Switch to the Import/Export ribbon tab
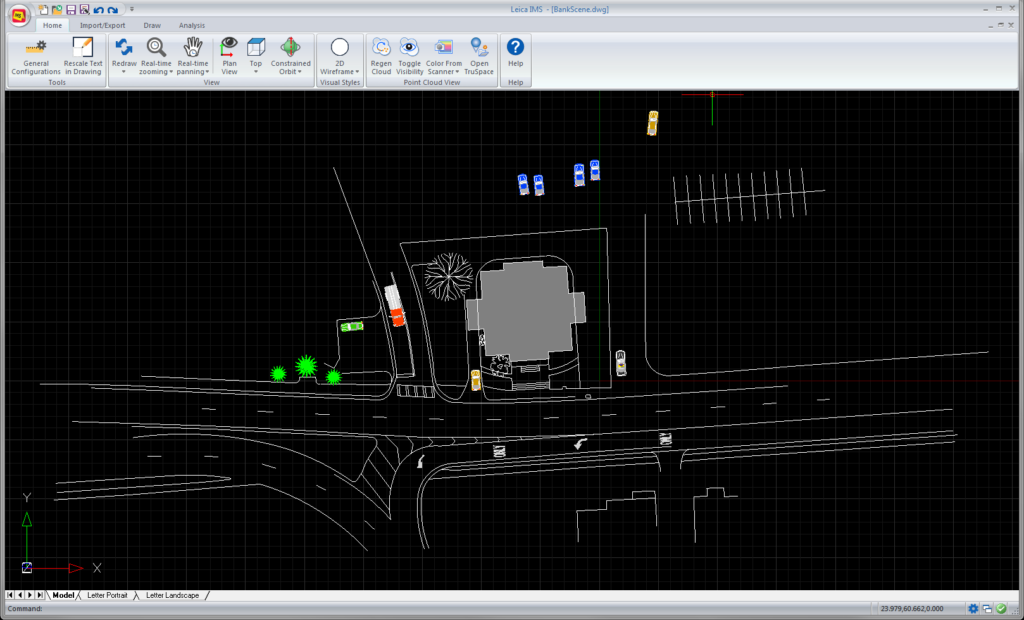The image size is (1024, 620). coord(103,25)
